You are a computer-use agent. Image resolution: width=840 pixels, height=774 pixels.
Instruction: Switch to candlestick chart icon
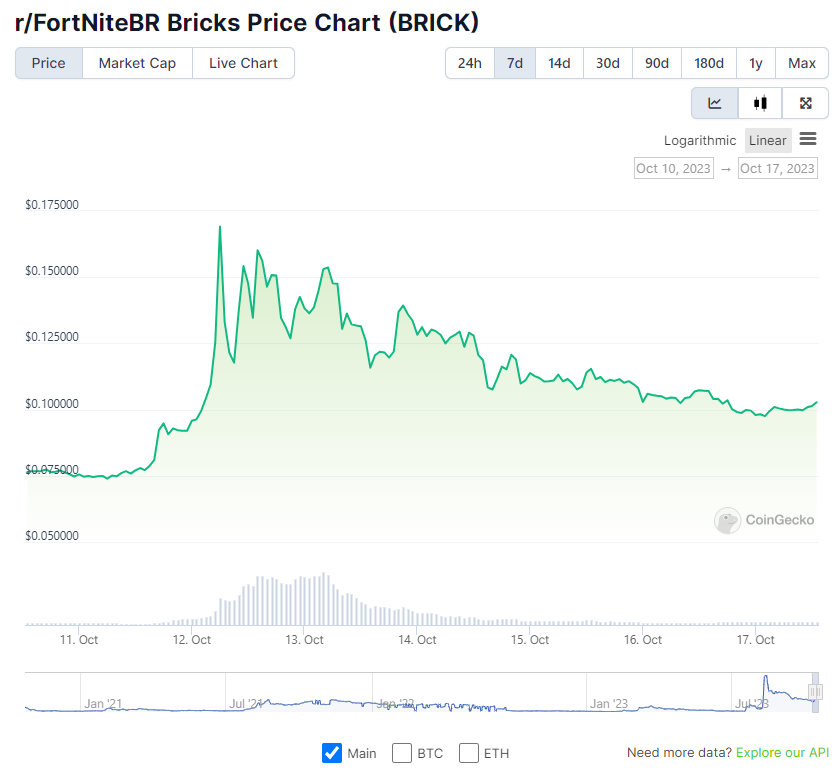760,102
